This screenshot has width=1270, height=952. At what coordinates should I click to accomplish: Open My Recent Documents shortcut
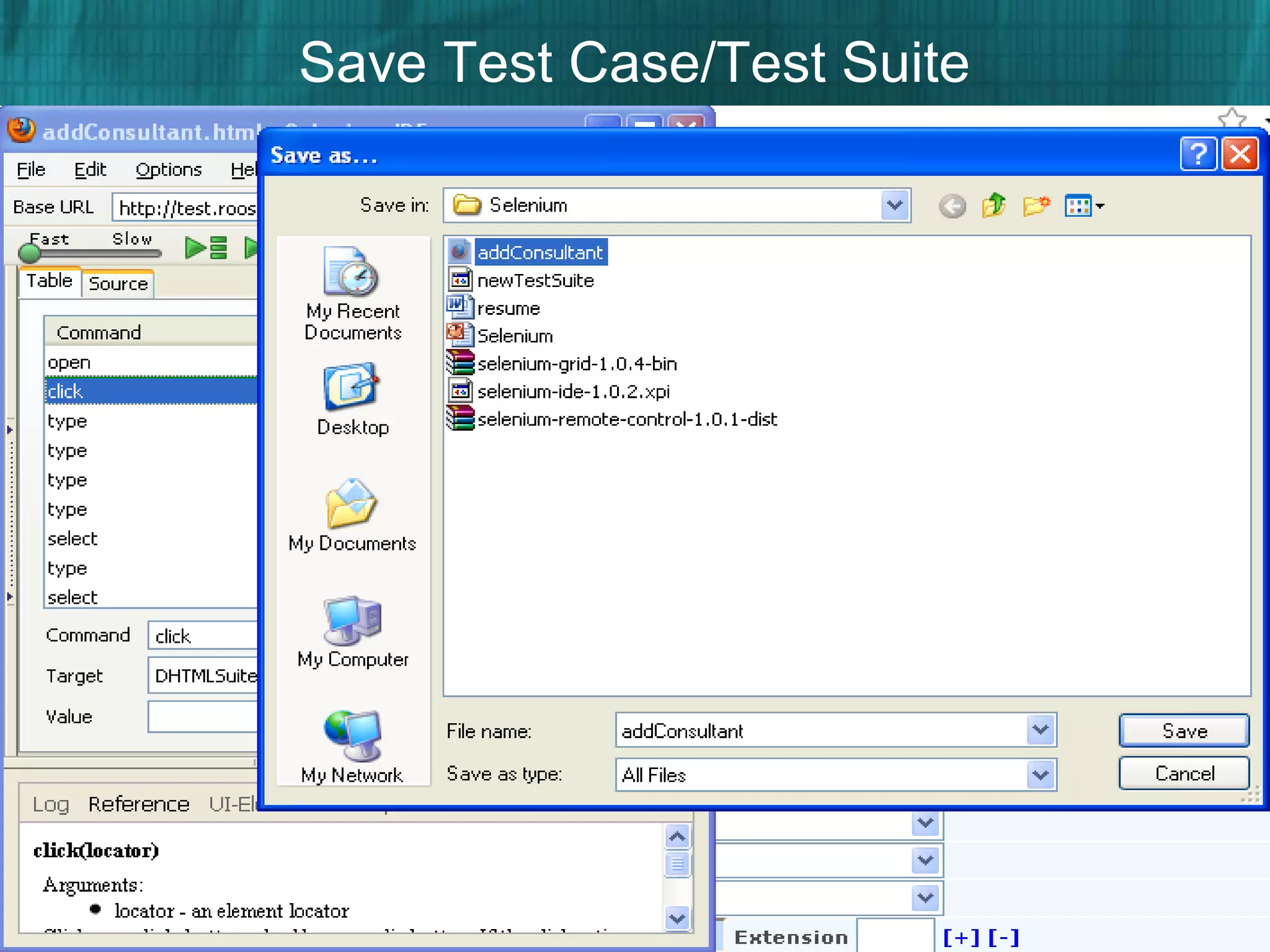(353, 294)
